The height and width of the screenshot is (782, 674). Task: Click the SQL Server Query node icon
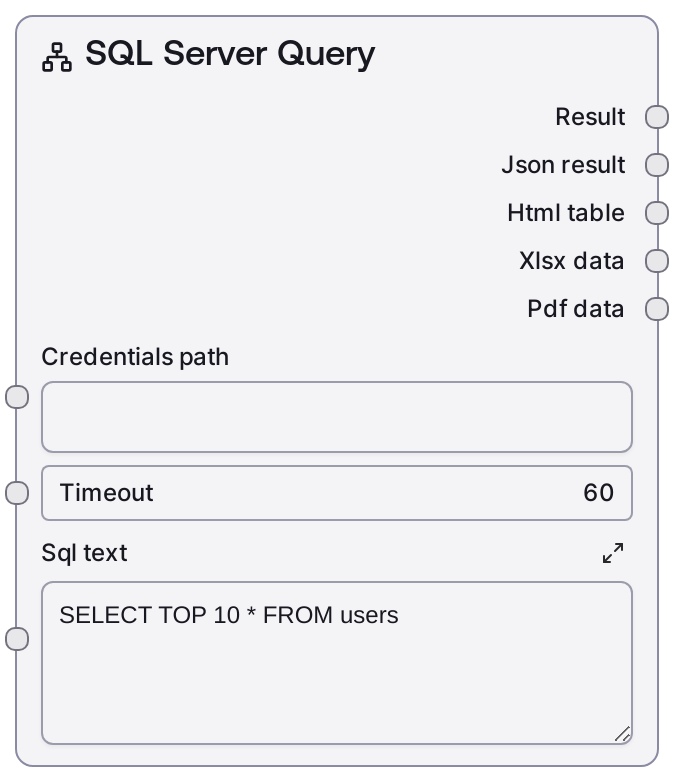57,58
